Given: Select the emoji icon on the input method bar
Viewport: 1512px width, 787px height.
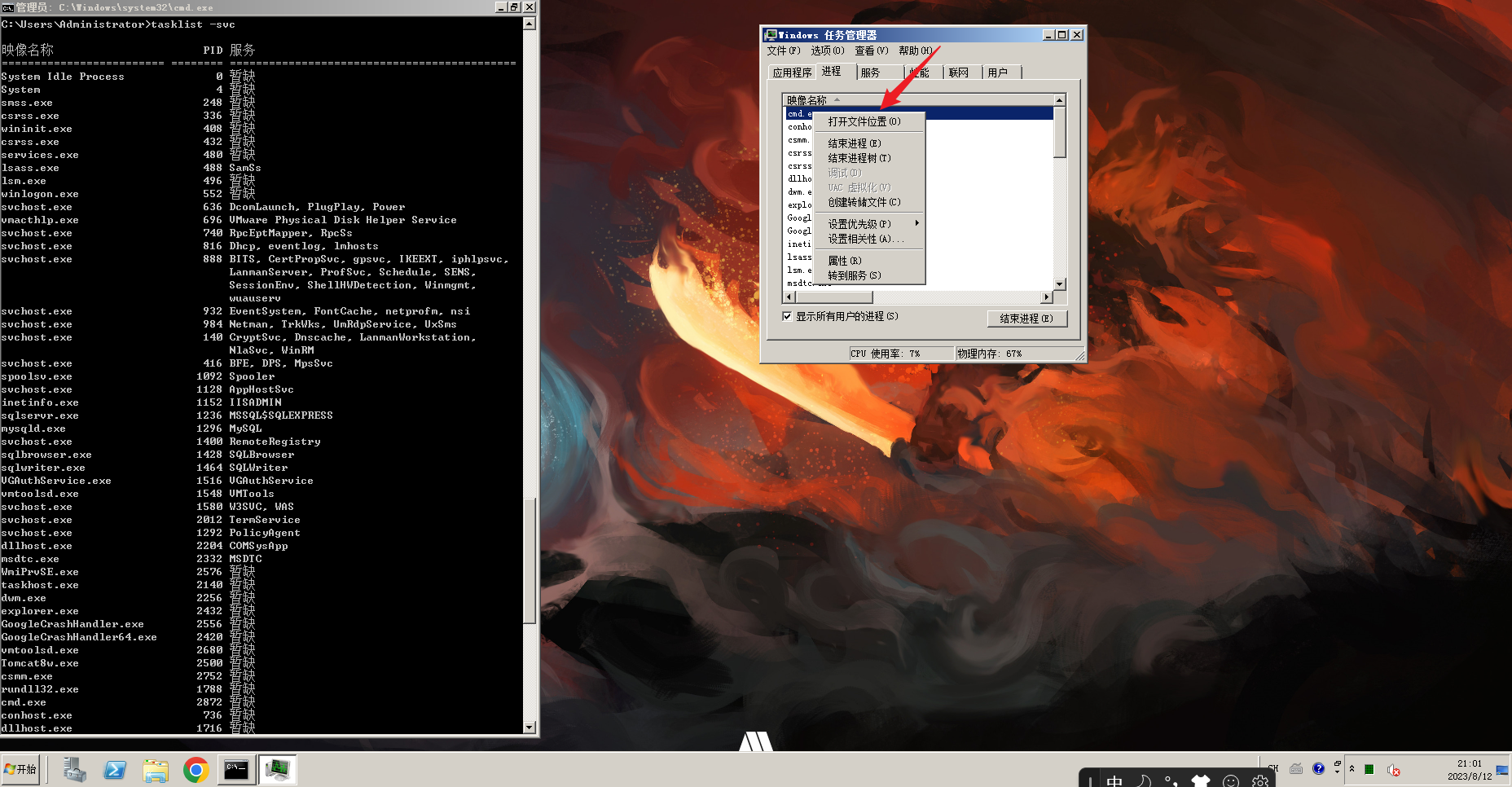Looking at the screenshot, I should pyautogui.click(x=1230, y=781).
